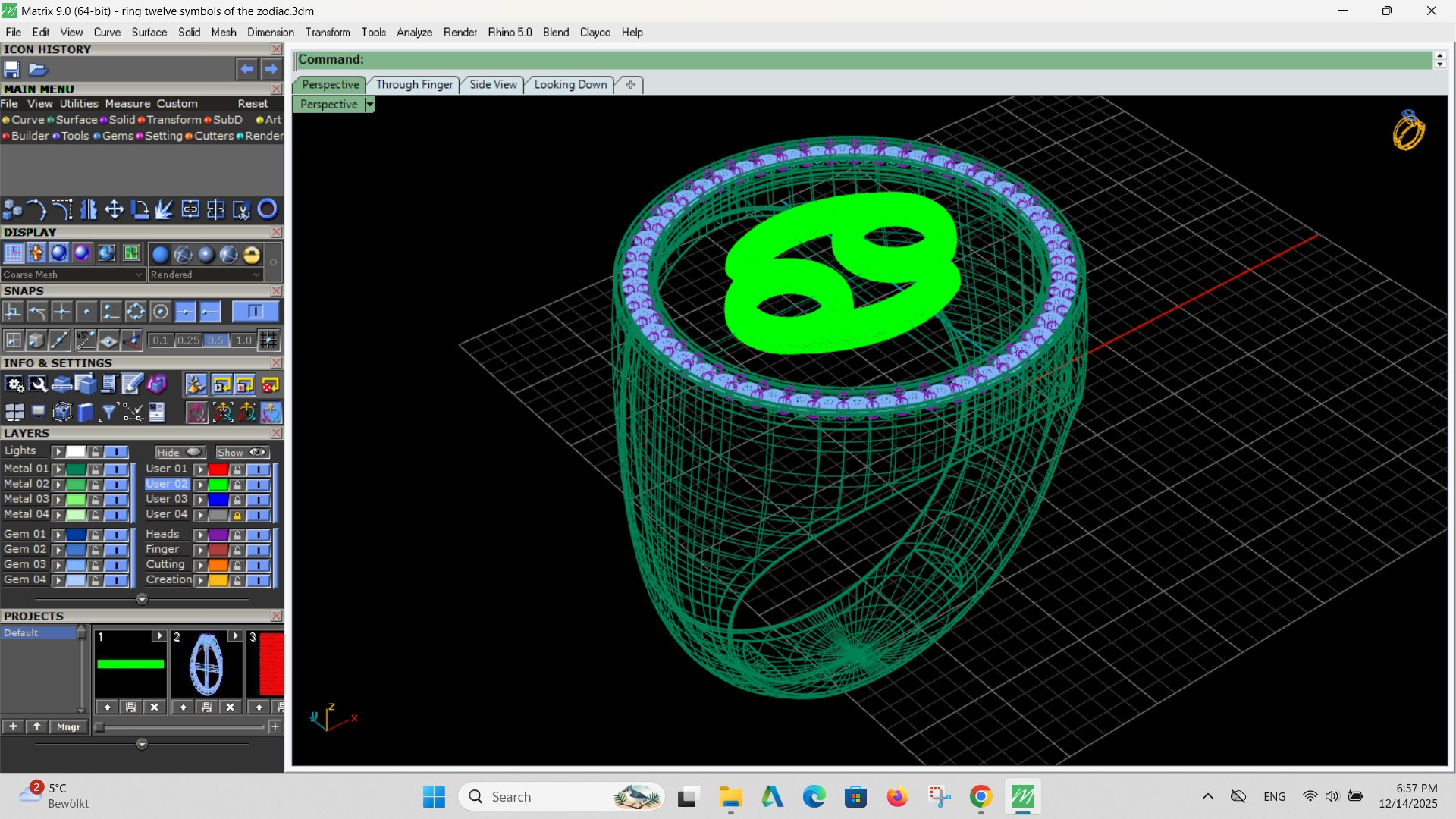Viewport: 1456px width, 819px height.
Task: Open the Rhino 5.0 menu
Action: (510, 33)
